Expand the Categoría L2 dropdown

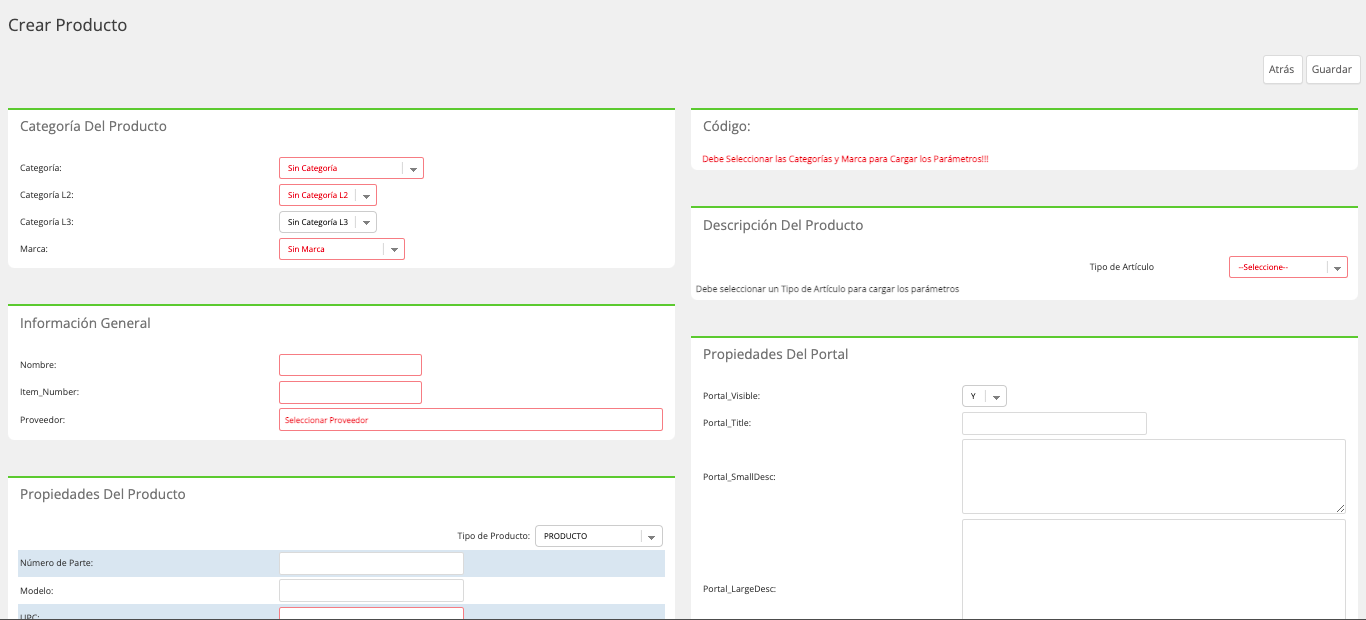coord(328,195)
